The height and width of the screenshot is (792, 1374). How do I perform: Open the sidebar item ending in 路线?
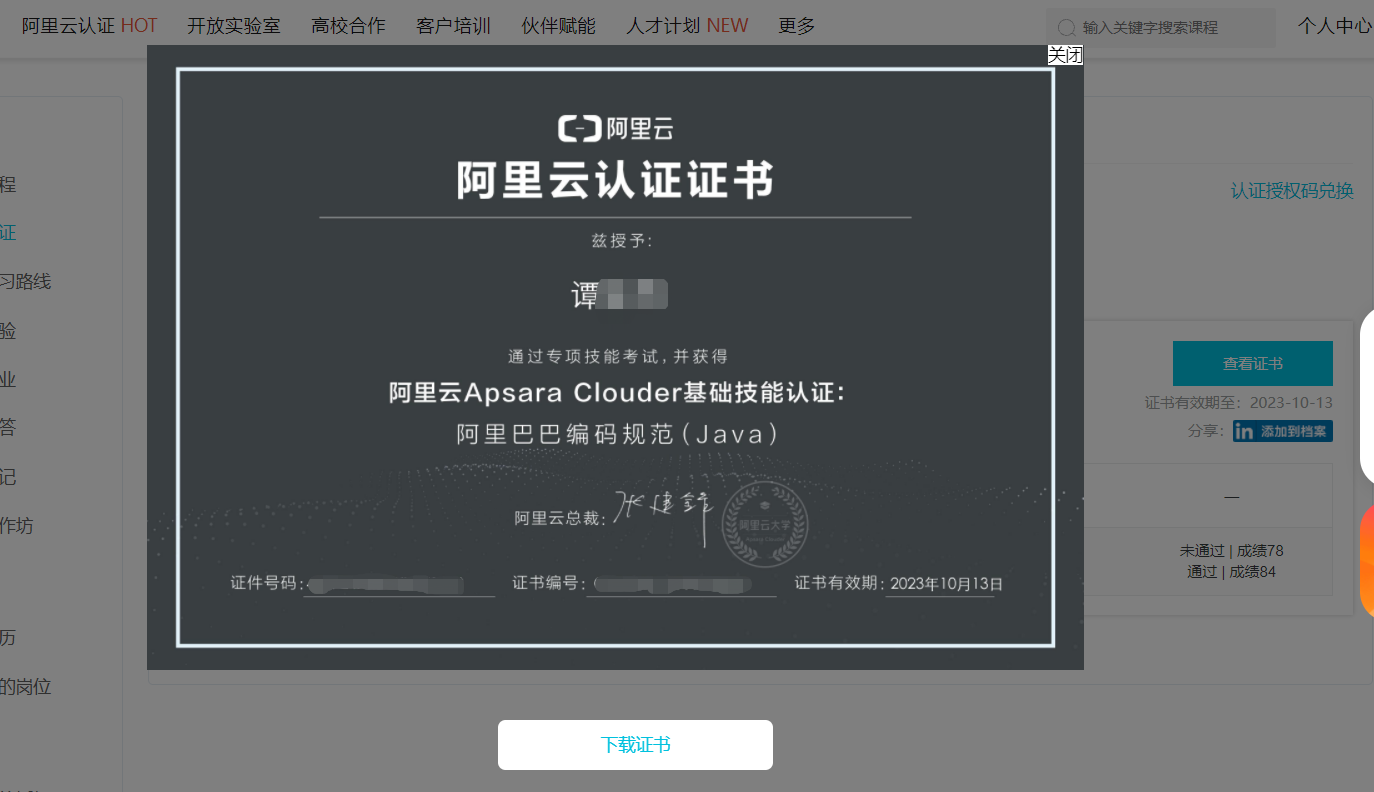pos(25,282)
